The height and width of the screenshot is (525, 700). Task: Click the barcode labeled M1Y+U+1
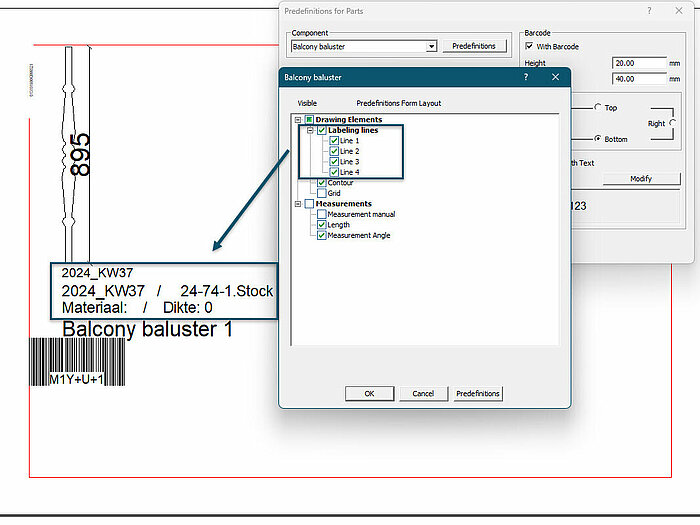(x=77, y=362)
